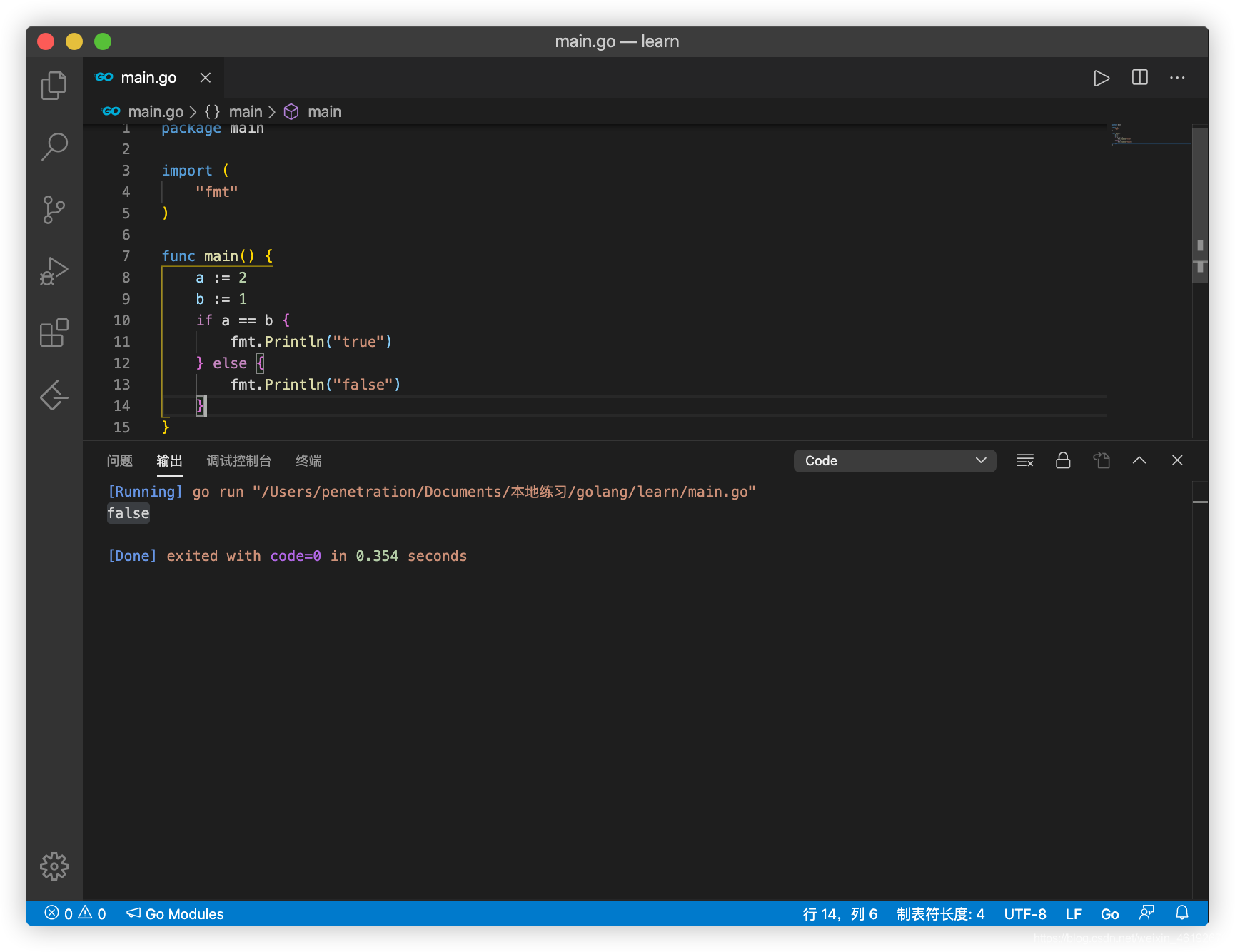Open the editor More Actions menu
The width and height of the screenshot is (1235, 952).
pyautogui.click(x=1177, y=77)
